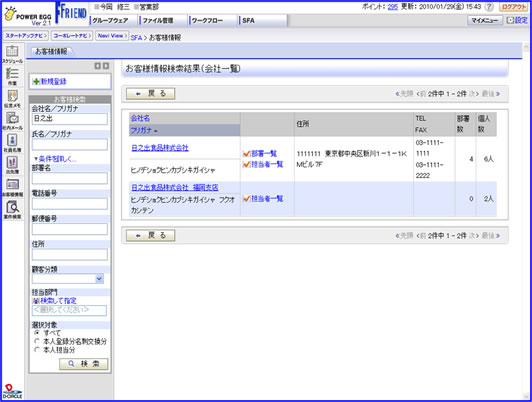Open the スケジュール calendar icon in sidebar

click(12, 52)
